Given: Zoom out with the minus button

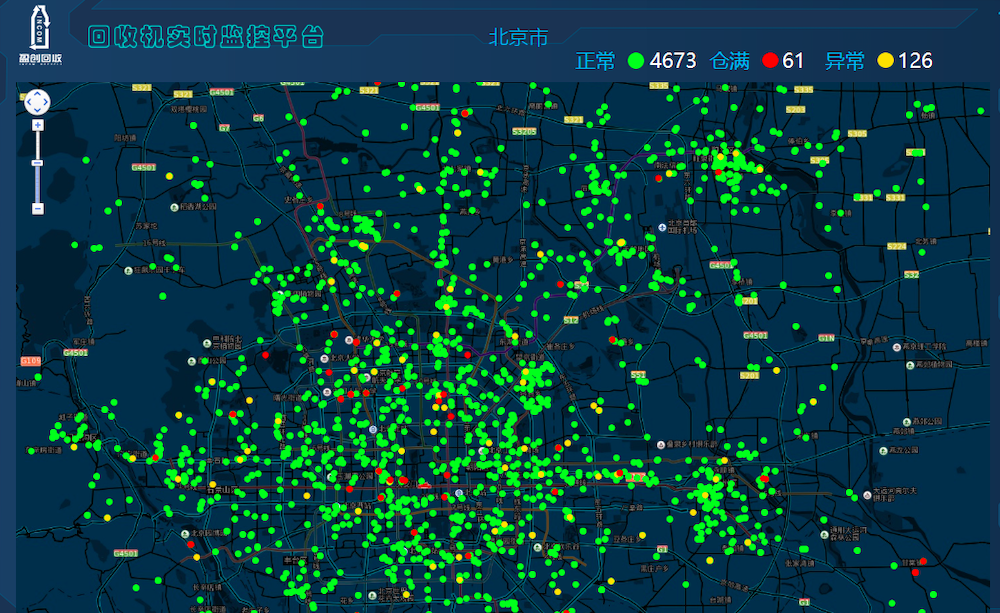Looking at the screenshot, I should (38, 209).
